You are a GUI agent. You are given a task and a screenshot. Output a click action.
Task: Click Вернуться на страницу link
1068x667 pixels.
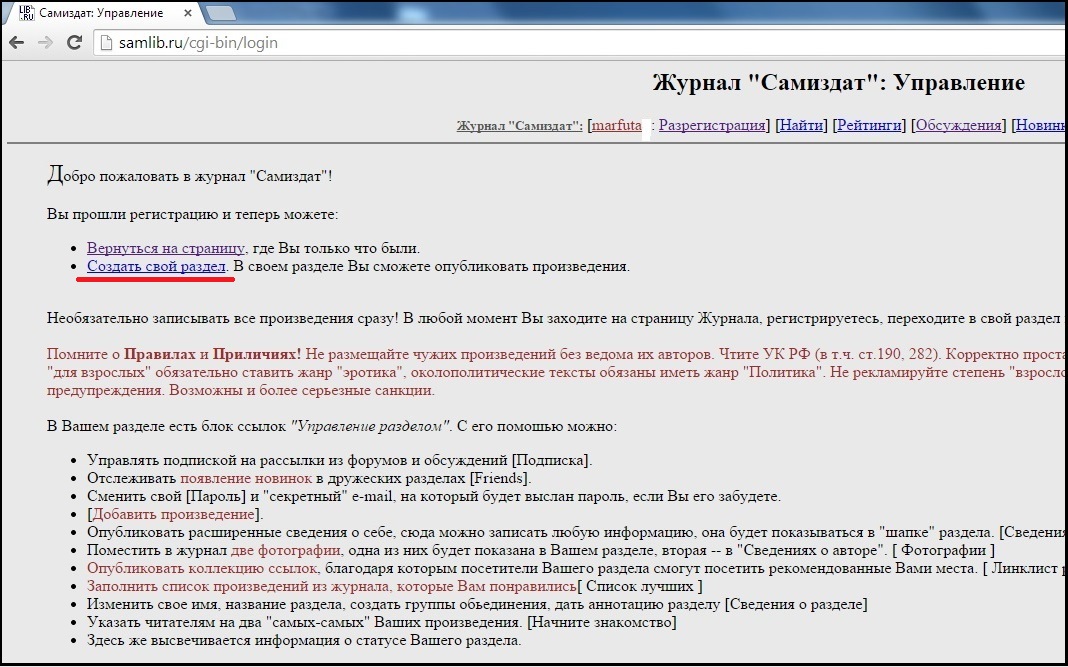[x=166, y=248]
